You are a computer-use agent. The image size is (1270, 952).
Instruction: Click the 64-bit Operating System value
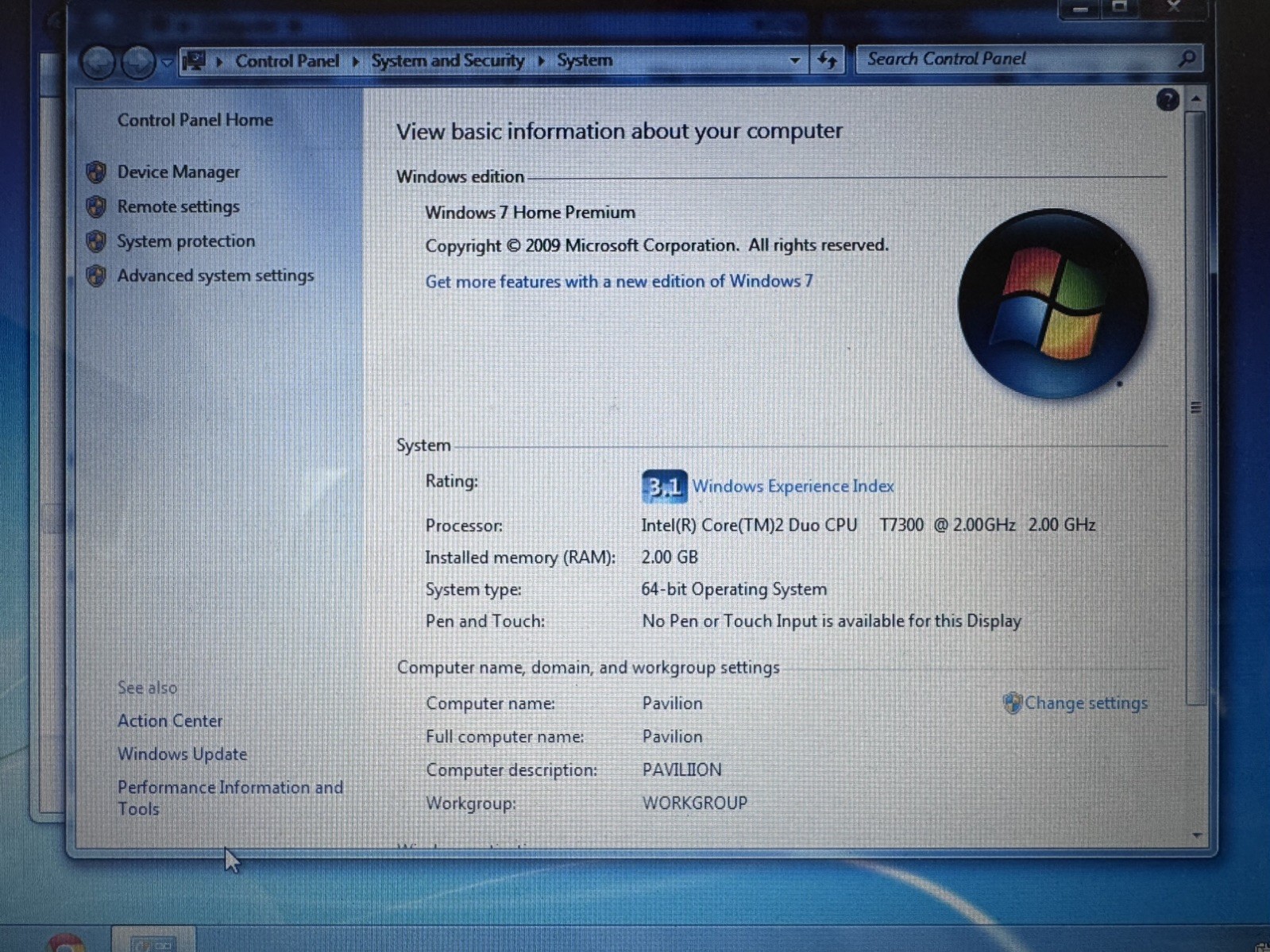coord(734,589)
